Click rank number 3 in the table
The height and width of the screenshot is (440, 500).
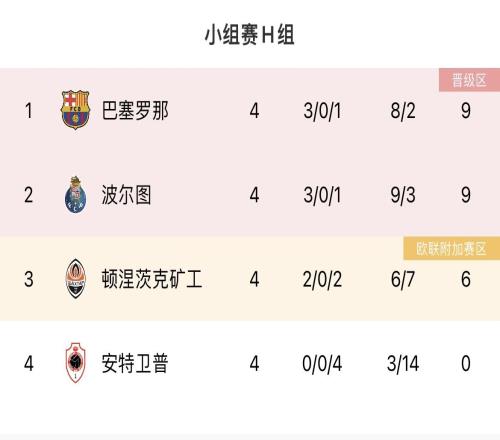click(x=29, y=279)
